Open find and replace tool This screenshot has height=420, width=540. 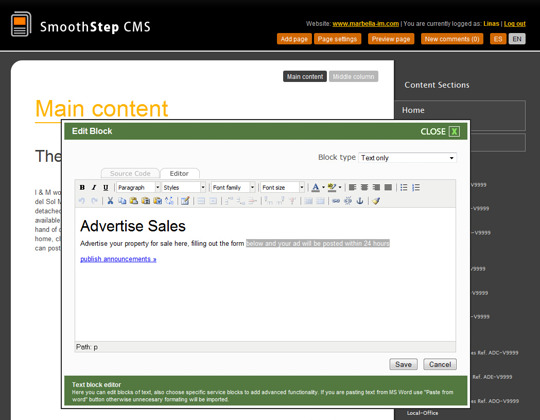point(169,201)
